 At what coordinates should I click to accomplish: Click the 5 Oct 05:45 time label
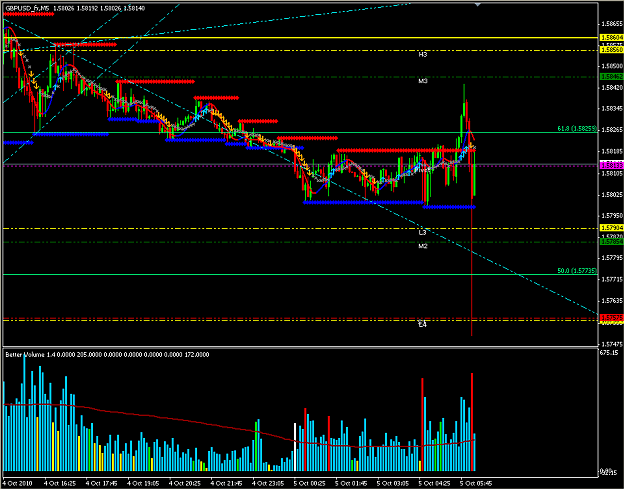[x=477, y=484]
